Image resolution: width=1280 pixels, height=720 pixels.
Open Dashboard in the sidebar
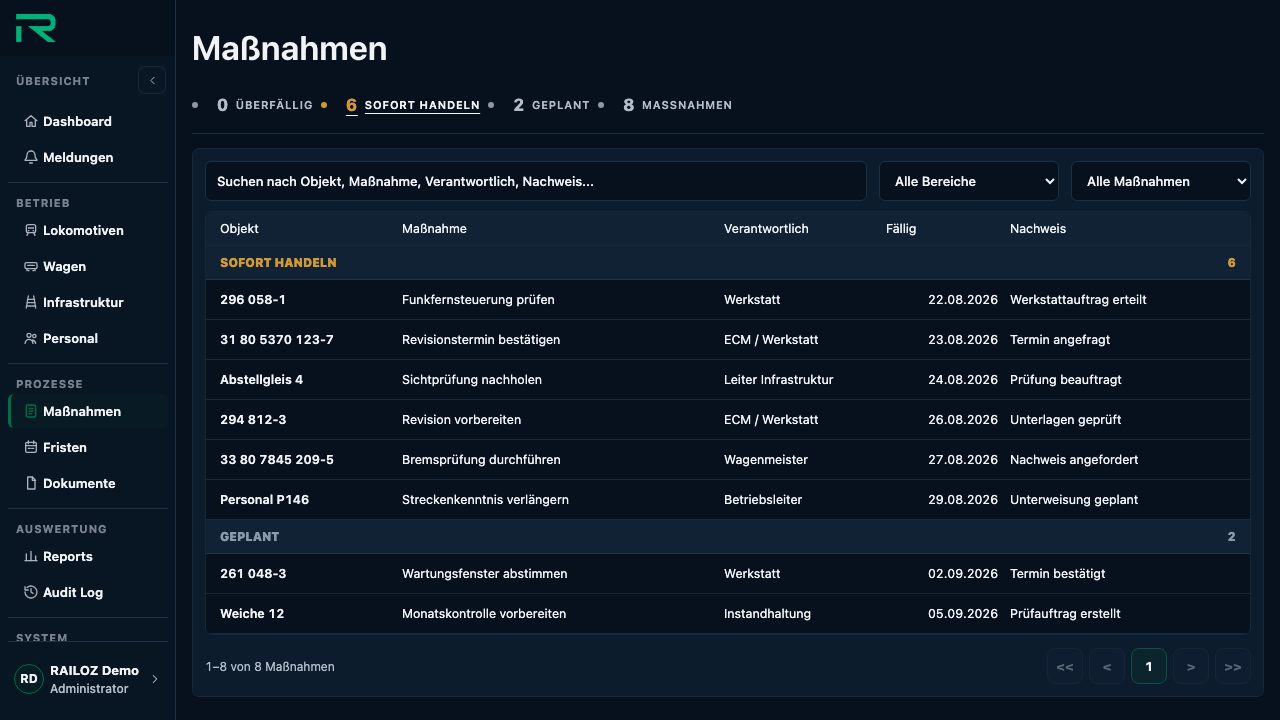coord(88,121)
